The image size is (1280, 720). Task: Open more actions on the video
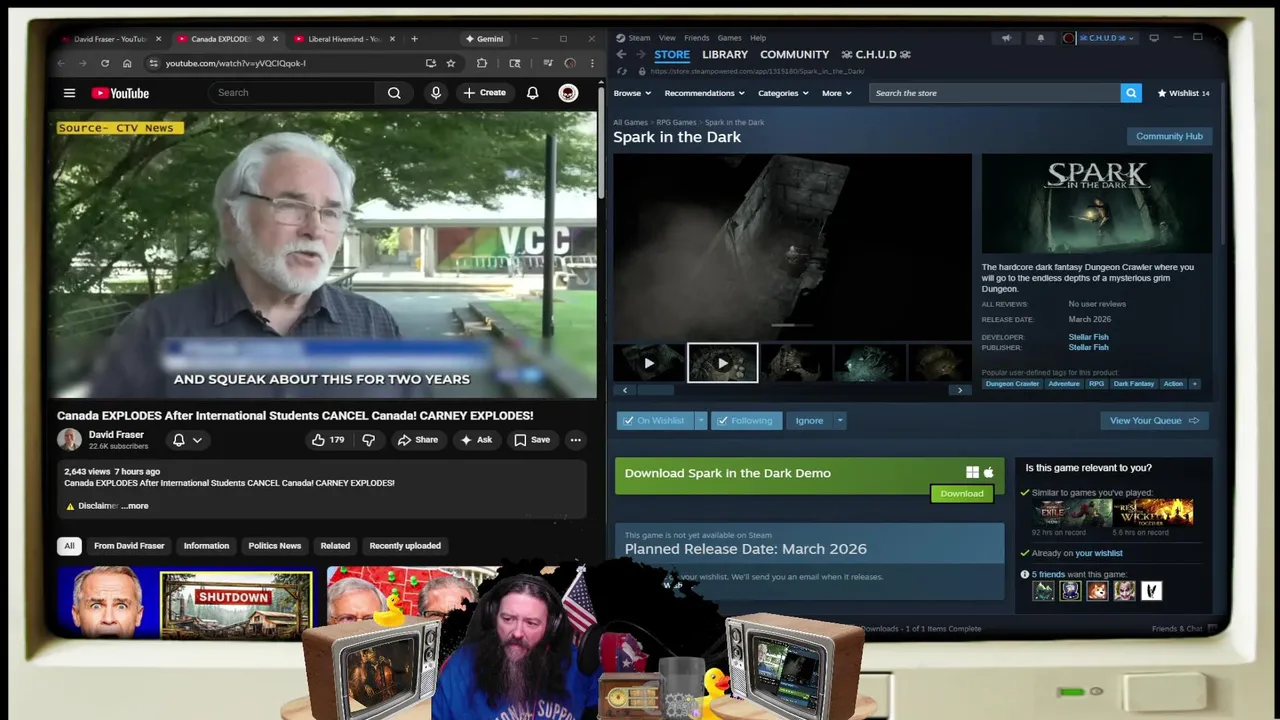(575, 440)
